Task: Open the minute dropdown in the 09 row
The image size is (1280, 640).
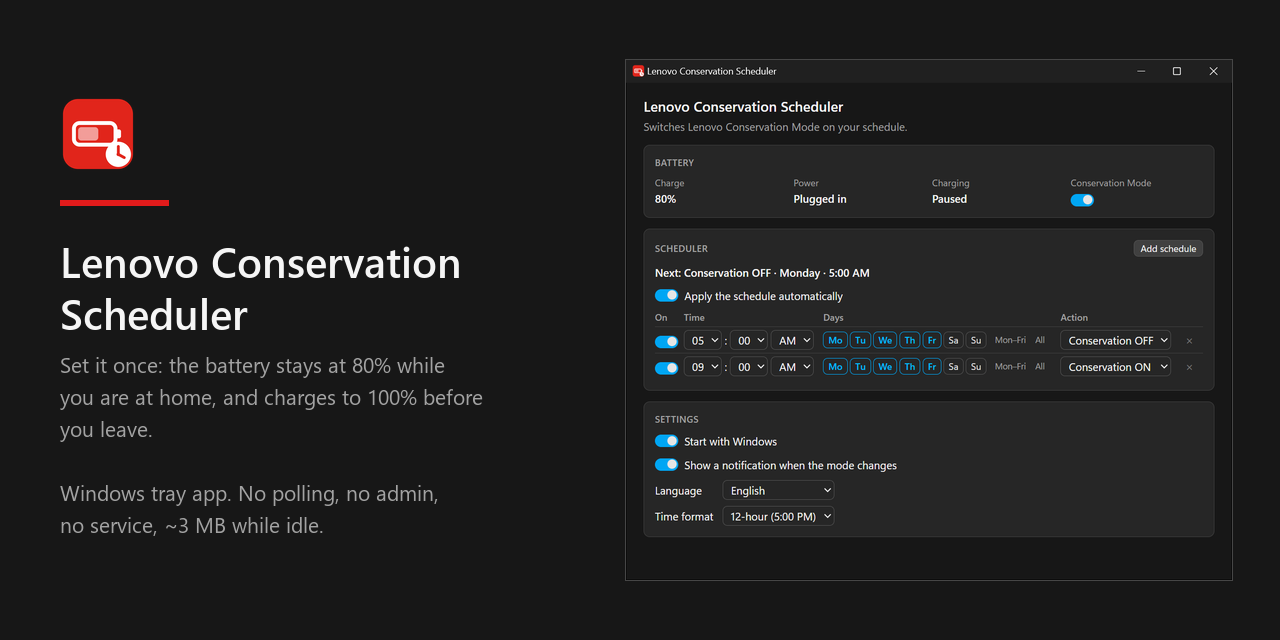Action: click(749, 367)
